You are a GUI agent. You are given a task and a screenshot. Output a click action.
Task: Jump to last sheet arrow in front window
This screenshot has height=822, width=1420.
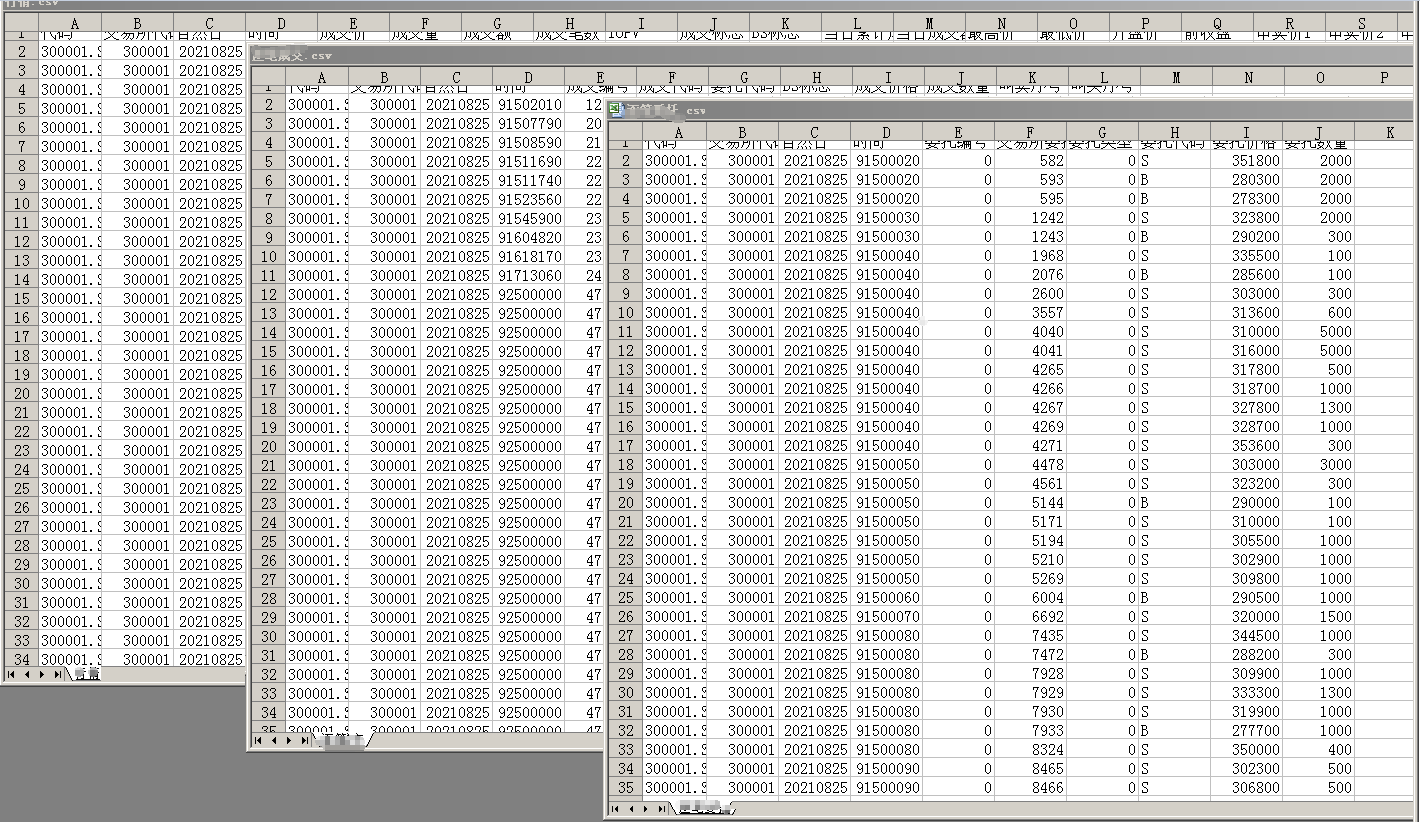click(662, 808)
